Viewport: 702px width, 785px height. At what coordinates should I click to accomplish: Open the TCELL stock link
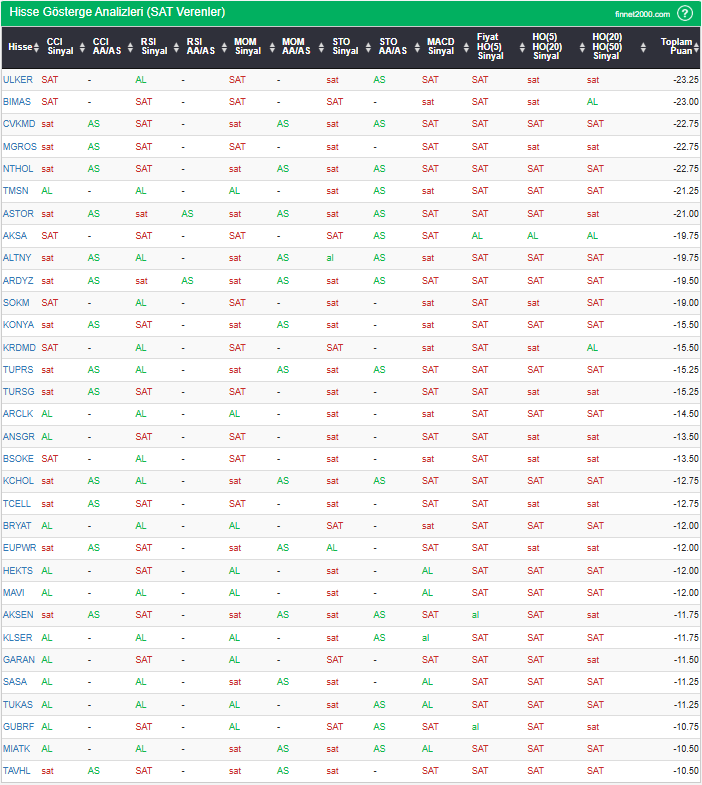[17, 504]
